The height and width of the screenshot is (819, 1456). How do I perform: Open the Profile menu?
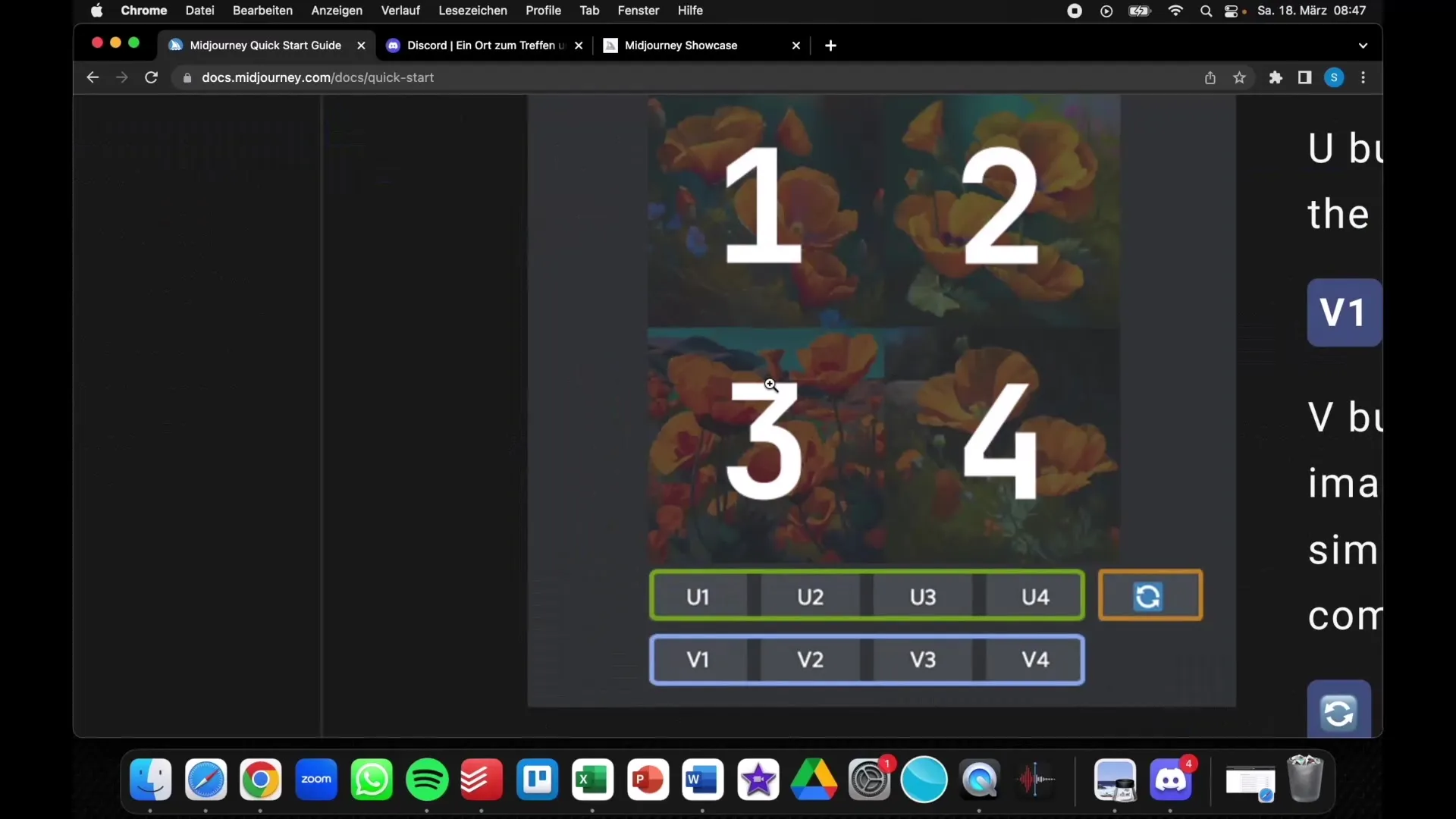543,11
